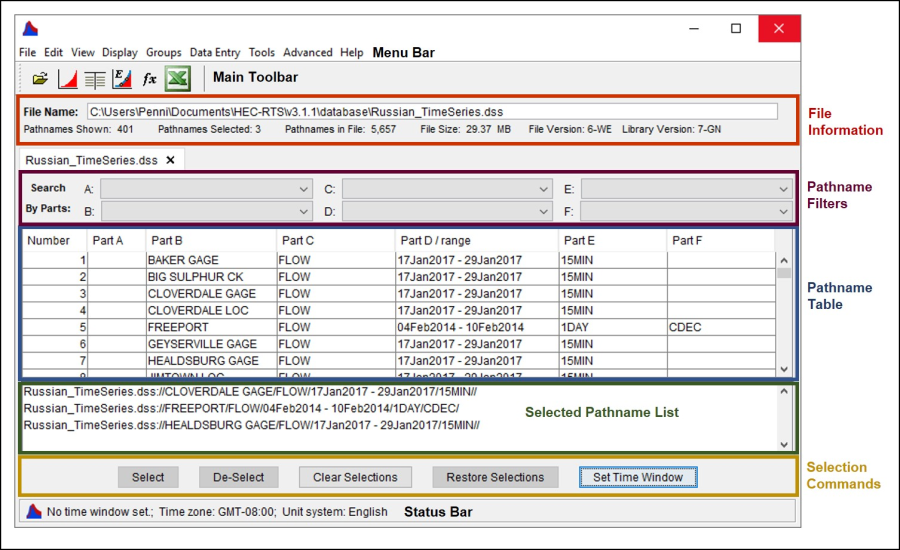Select BAKER GAGE row

coord(399,260)
